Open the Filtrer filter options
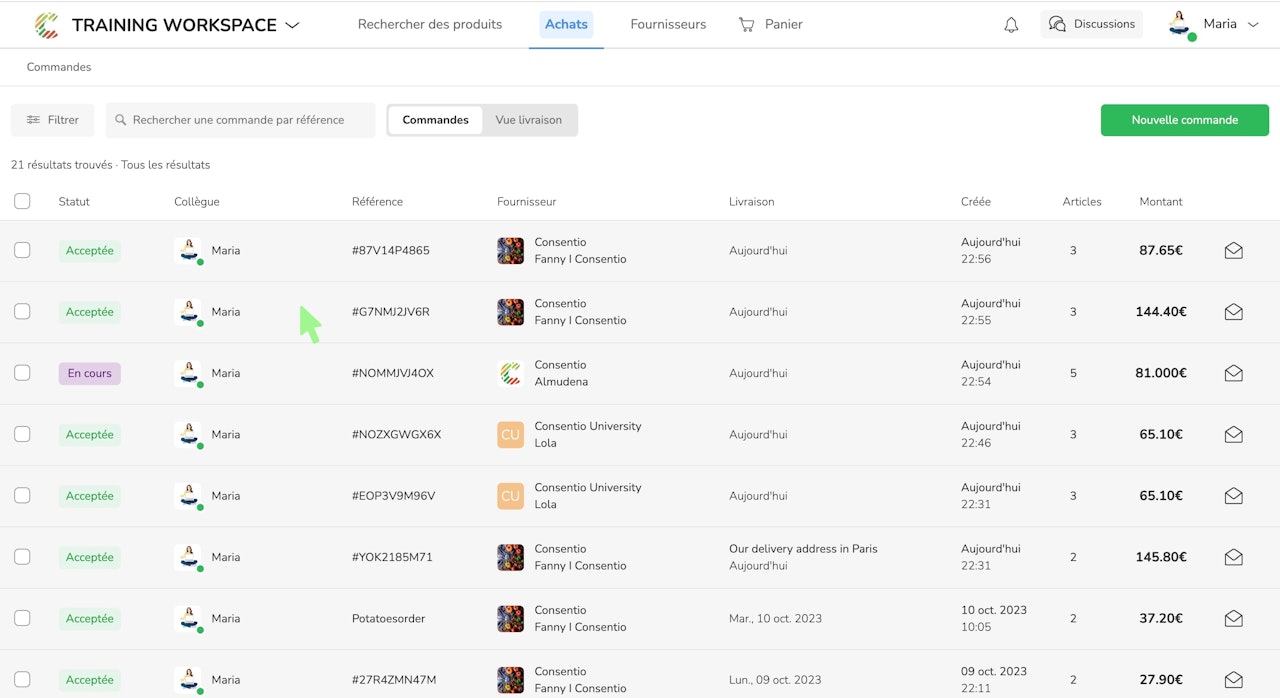The height and width of the screenshot is (698, 1280). pos(52,120)
